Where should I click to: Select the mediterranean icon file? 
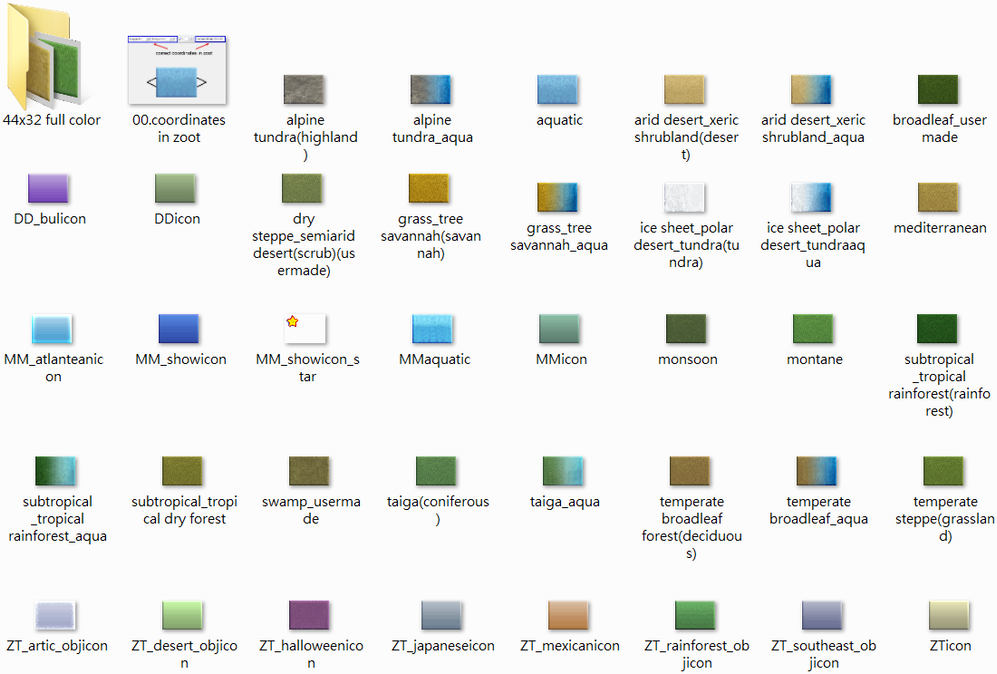[x=938, y=197]
